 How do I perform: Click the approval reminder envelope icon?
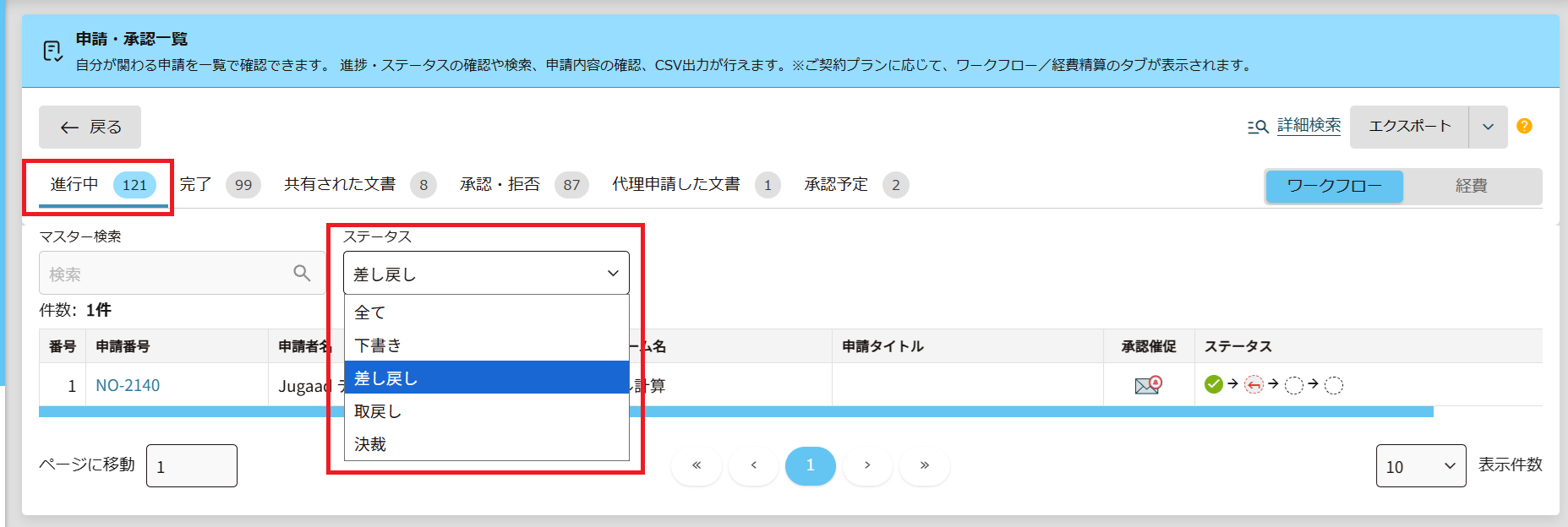coord(1148,385)
